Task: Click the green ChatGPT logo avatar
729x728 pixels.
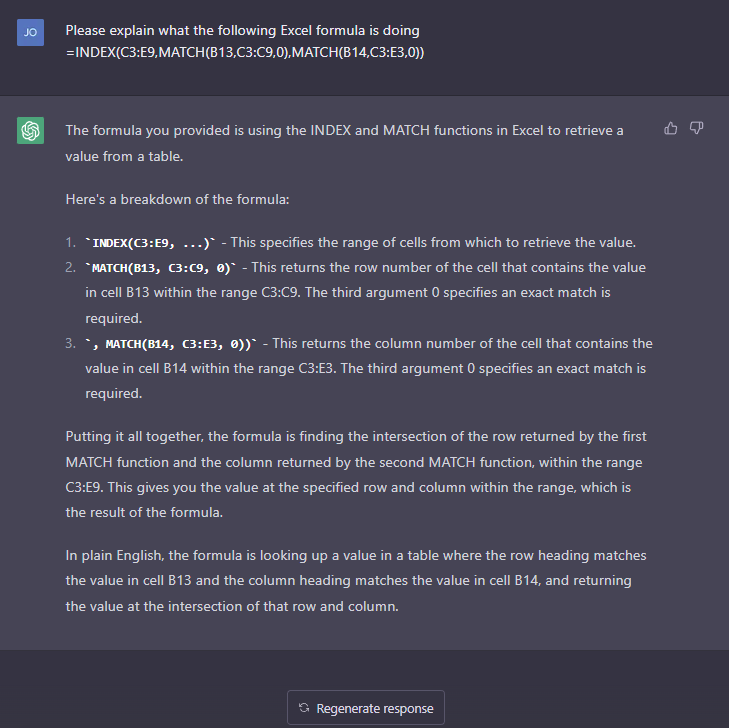Action: click(31, 131)
